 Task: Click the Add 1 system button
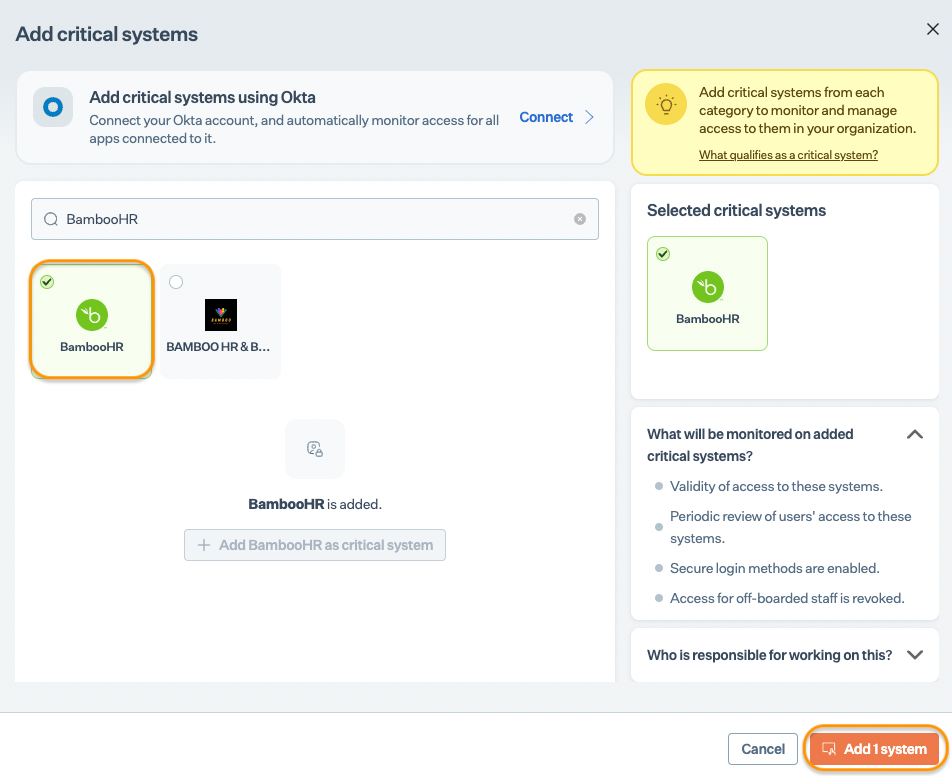pos(875,749)
